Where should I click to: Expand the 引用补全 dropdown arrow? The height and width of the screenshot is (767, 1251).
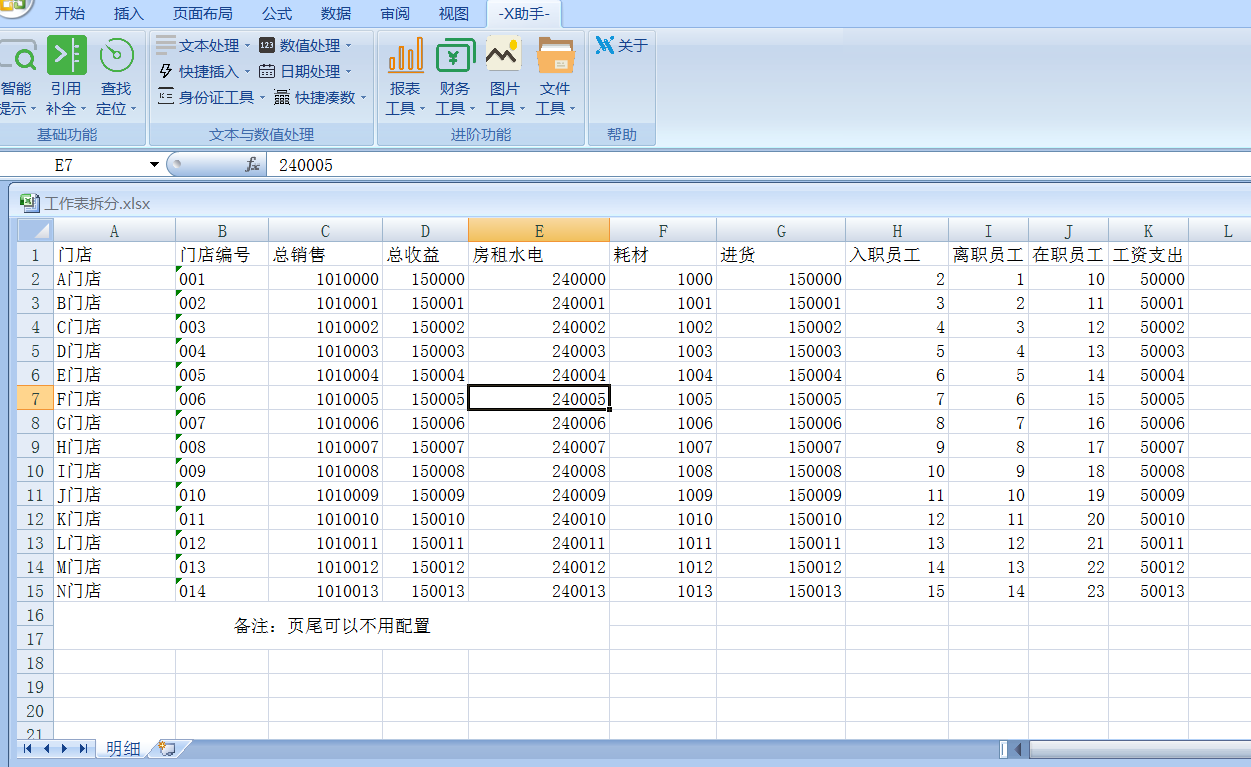coord(83,109)
